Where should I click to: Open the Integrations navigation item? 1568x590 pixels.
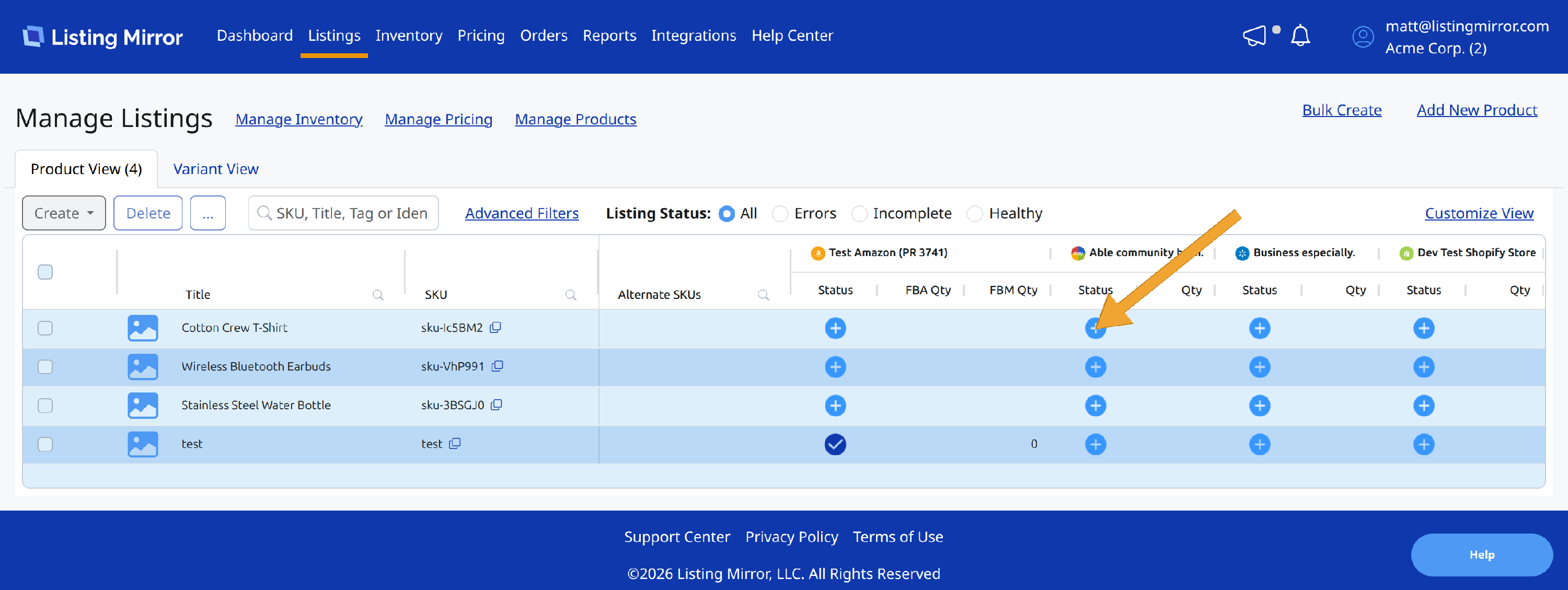[693, 36]
